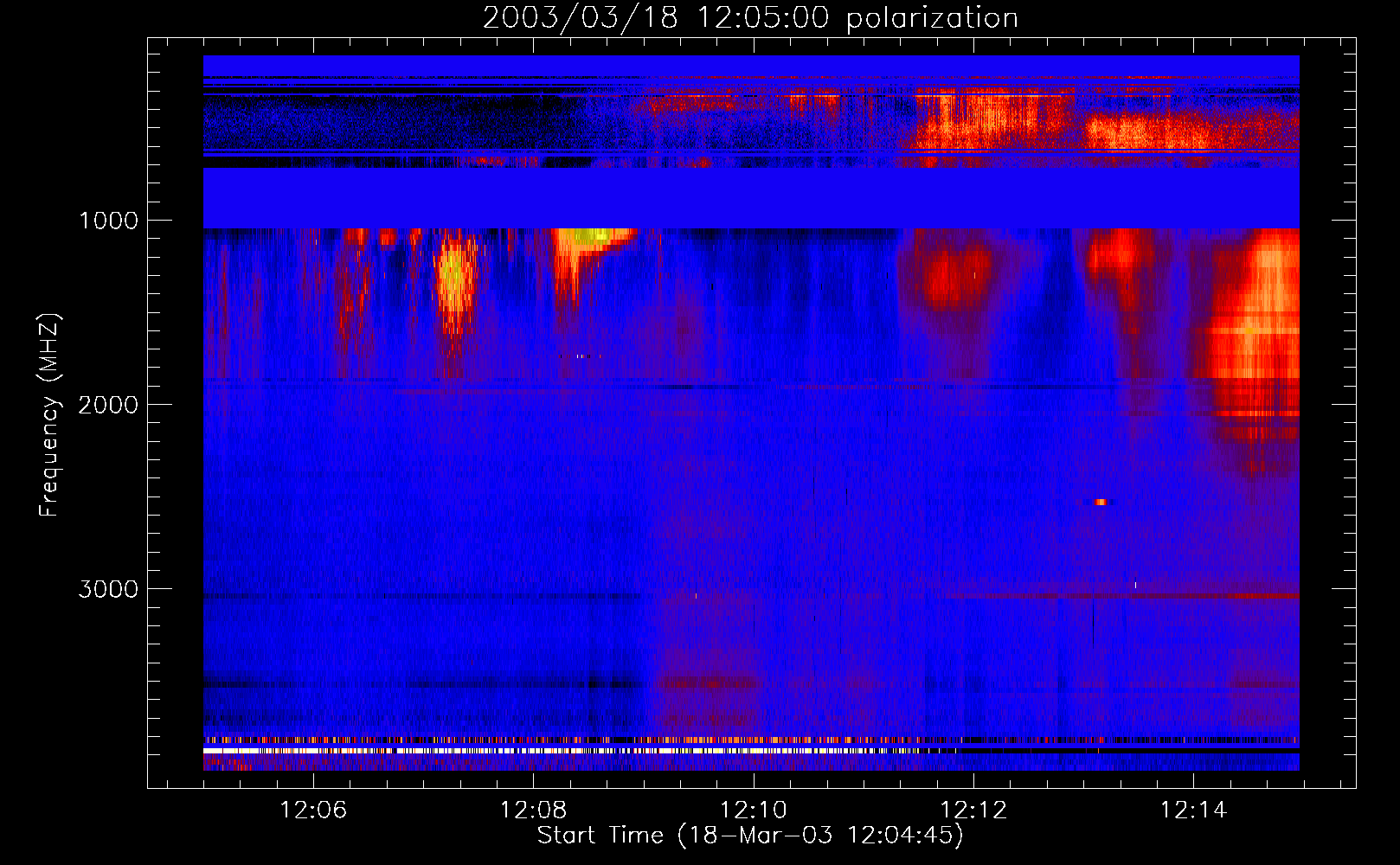This screenshot has width=1400, height=865.
Task: Select the 1000 frequency tick label
Action: click(x=108, y=221)
